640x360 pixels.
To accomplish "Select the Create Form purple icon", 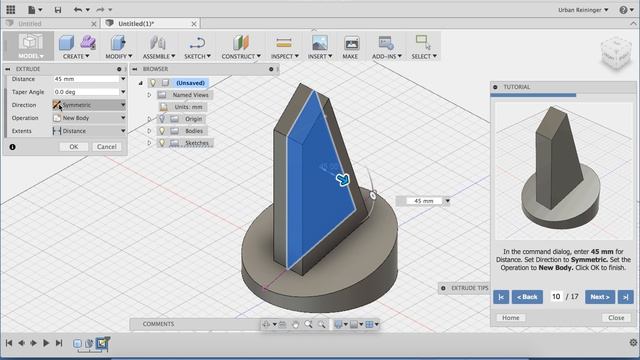I will coord(88,42).
